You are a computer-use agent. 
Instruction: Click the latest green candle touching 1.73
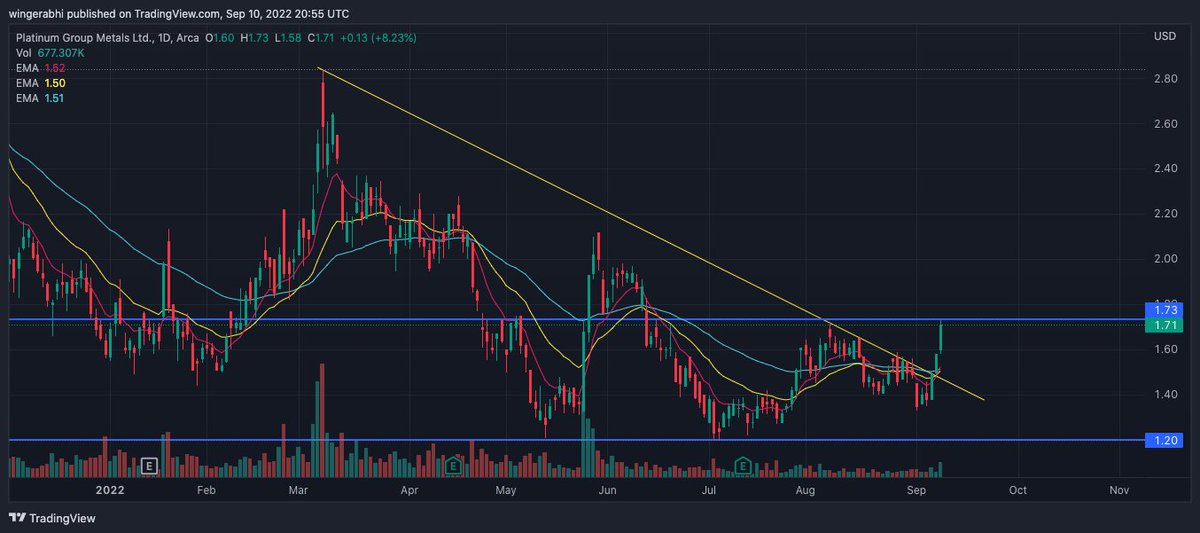pos(942,336)
